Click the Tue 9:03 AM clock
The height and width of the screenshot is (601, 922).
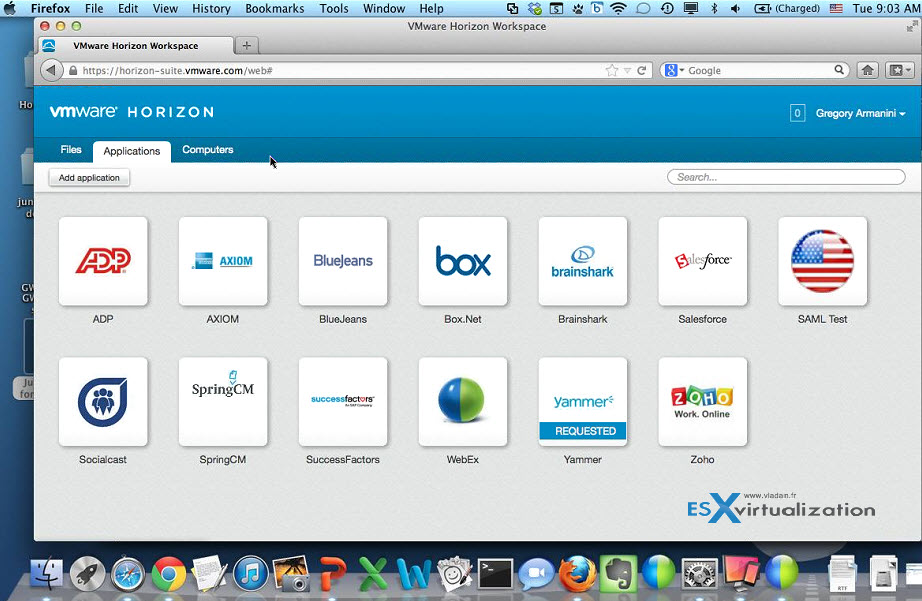tap(886, 8)
